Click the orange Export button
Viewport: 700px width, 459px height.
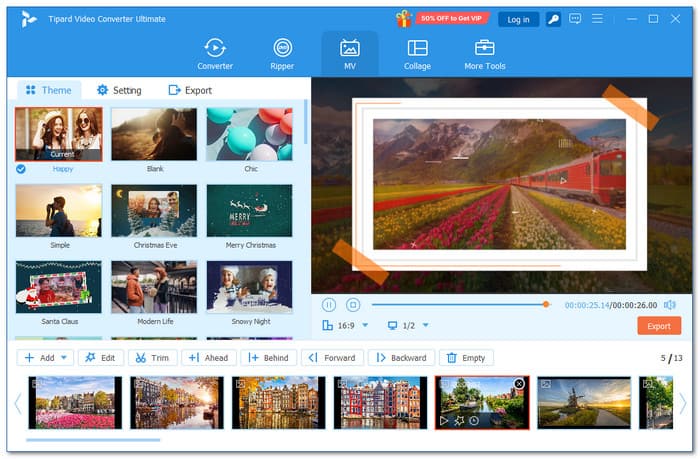pos(658,326)
